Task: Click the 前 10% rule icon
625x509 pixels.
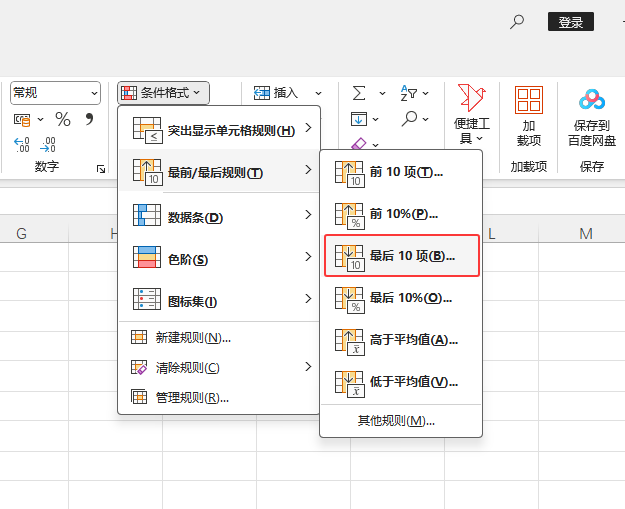Action: pos(350,216)
